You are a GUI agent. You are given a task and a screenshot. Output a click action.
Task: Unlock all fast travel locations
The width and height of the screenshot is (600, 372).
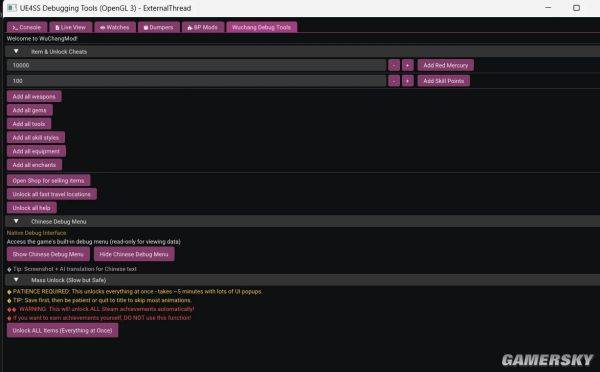[x=52, y=194]
